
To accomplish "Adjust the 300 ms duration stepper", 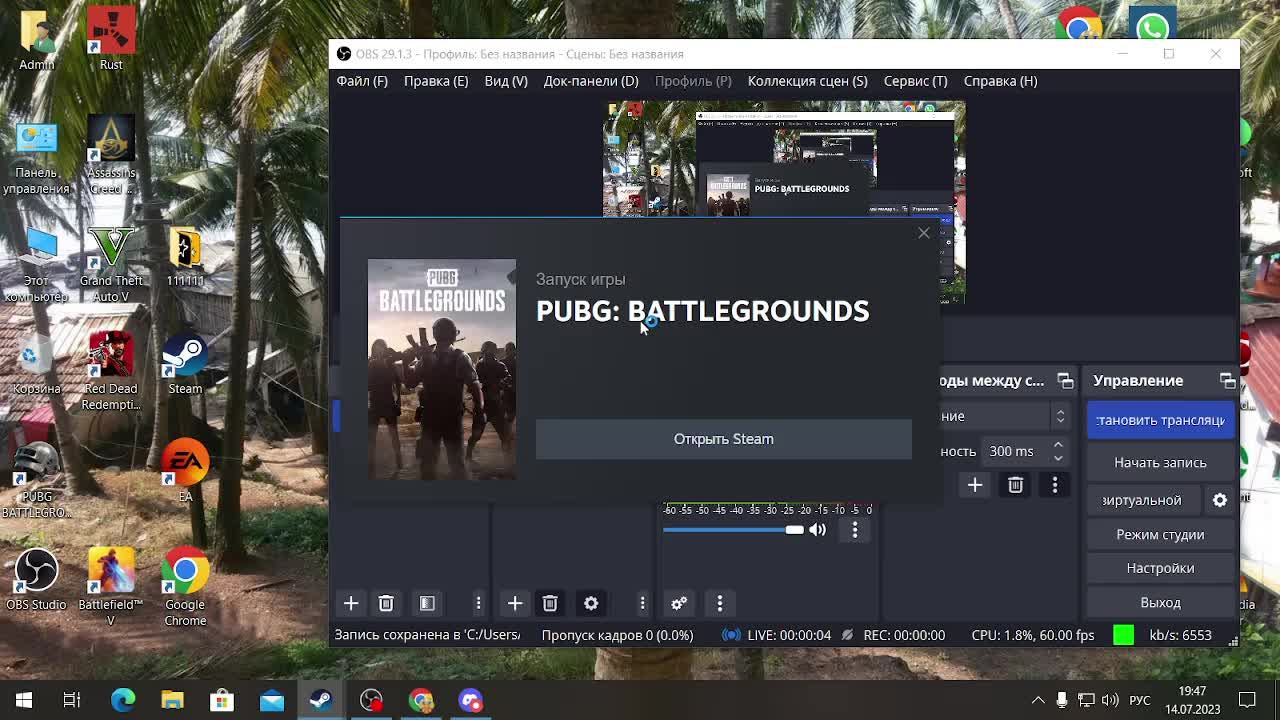I will pos(1058,451).
